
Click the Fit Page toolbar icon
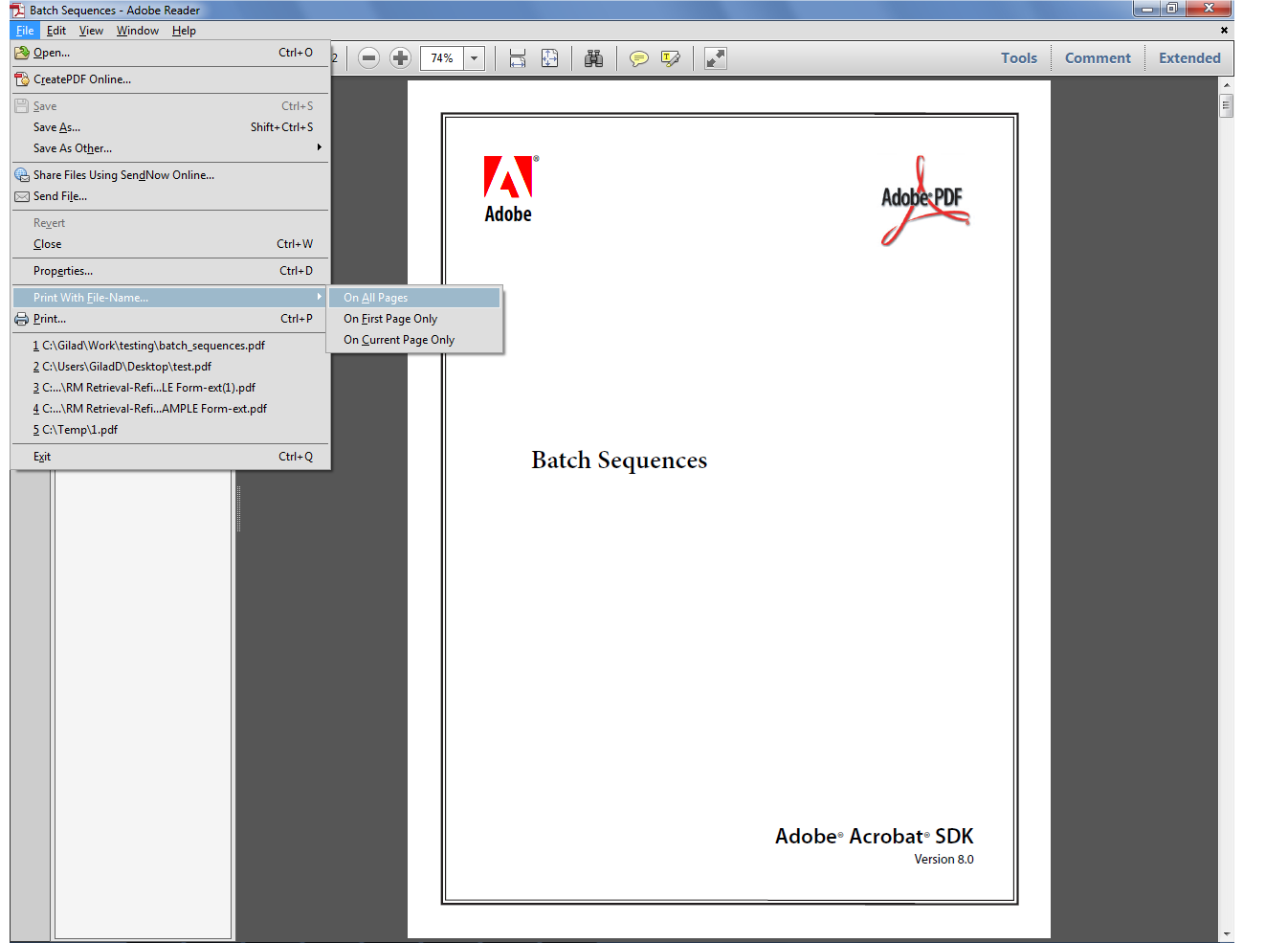pos(549,58)
